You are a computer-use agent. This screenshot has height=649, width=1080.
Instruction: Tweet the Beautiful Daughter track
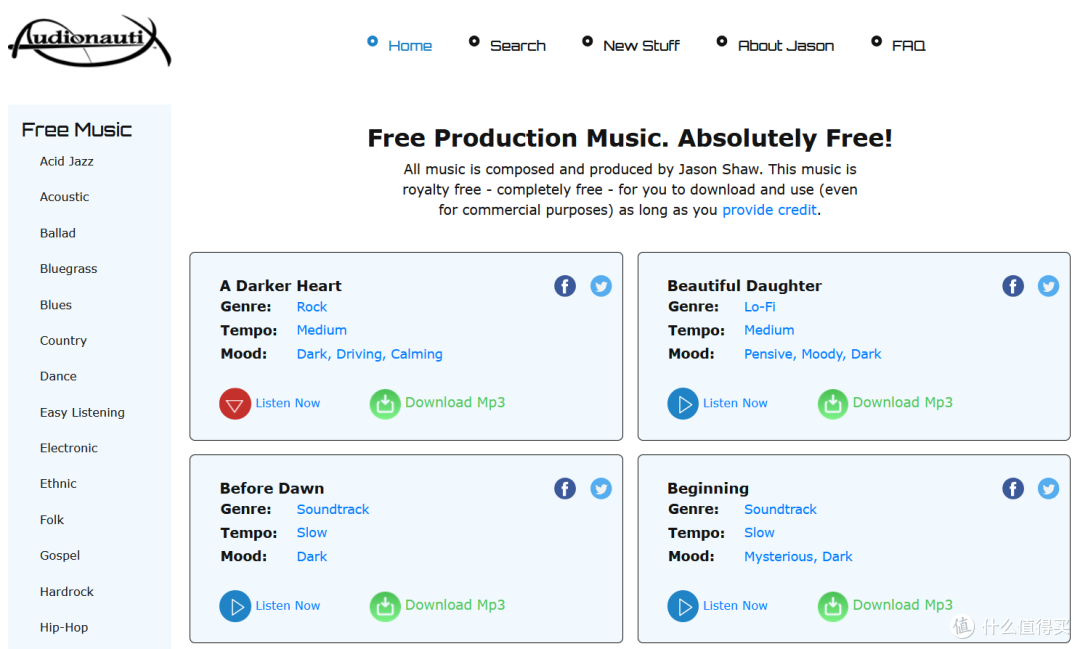[1048, 286]
